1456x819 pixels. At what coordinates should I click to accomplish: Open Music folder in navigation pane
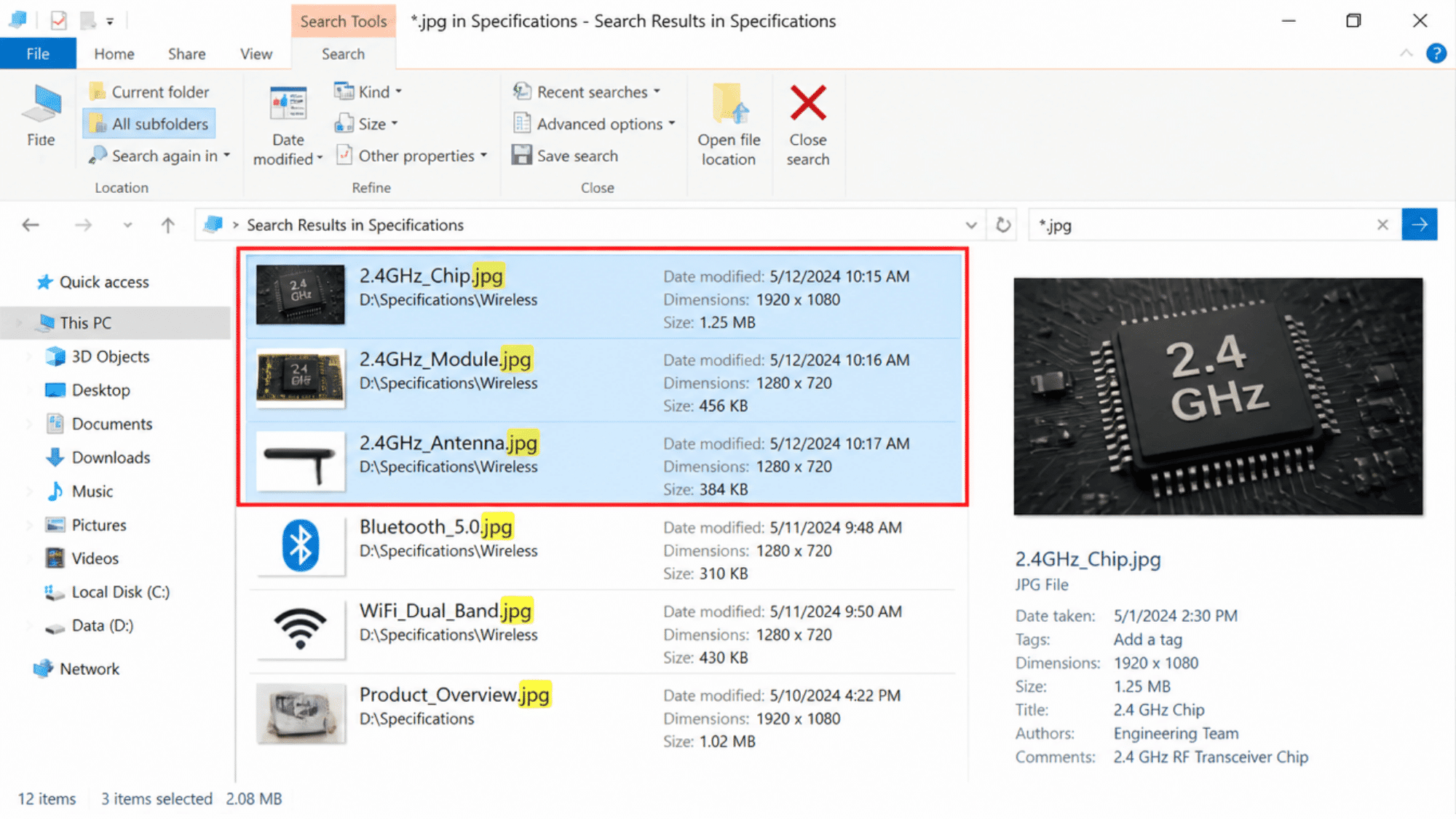pyautogui.click(x=79, y=491)
